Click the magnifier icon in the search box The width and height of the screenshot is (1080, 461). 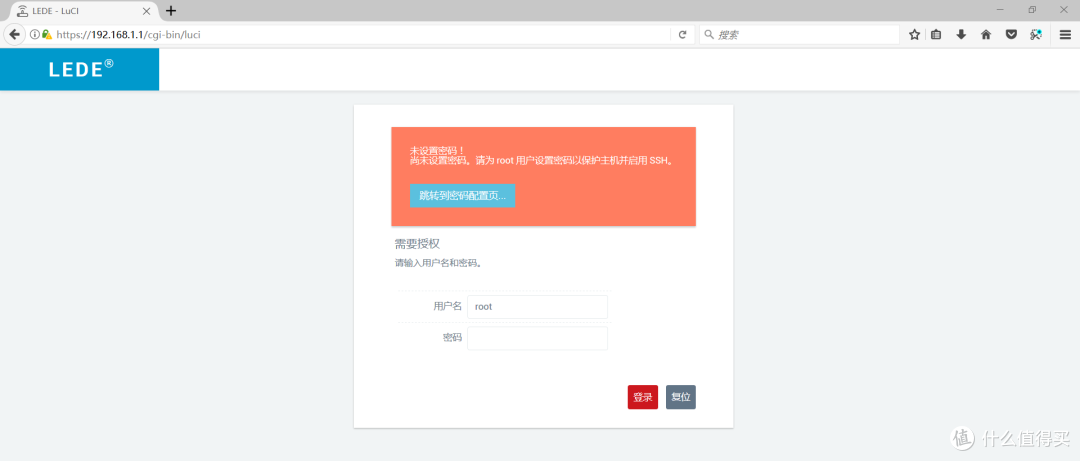pyautogui.click(x=709, y=34)
